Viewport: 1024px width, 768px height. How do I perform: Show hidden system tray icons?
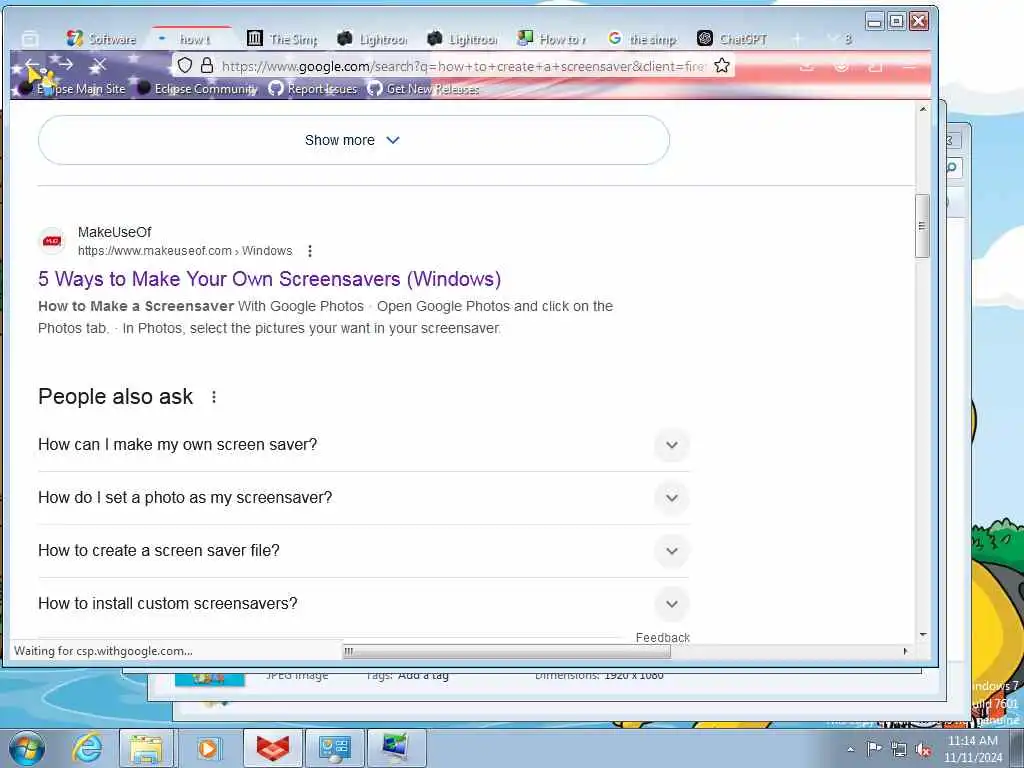click(x=850, y=749)
